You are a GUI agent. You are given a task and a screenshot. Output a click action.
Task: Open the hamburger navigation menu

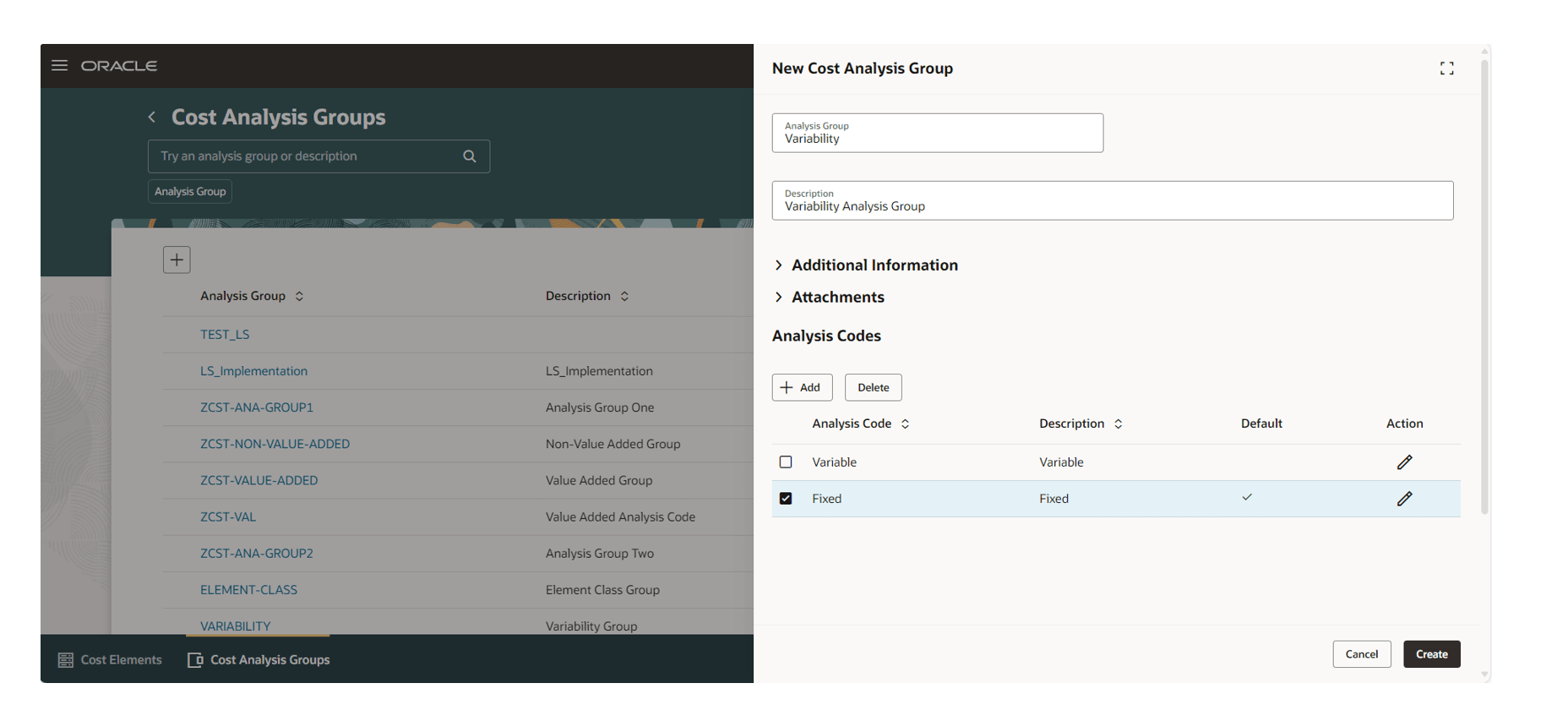(x=59, y=65)
